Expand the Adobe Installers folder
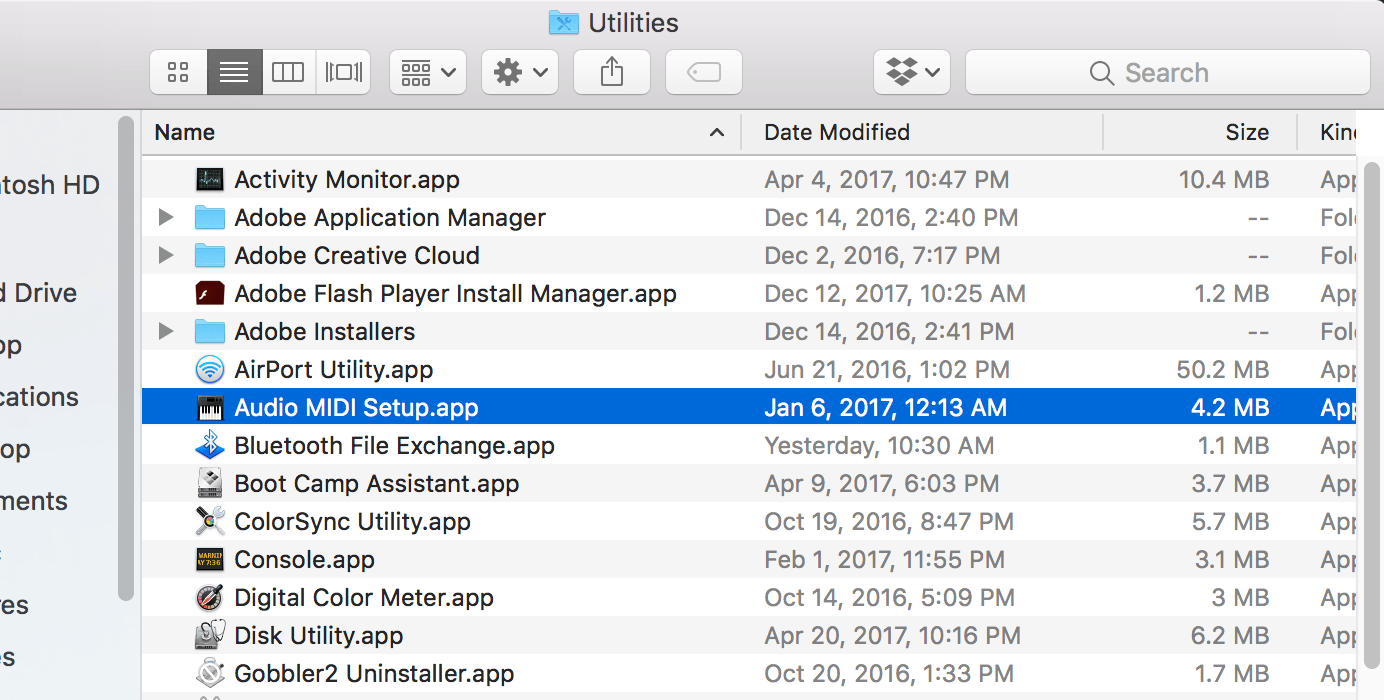1384x700 pixels. click(x=166, y=332)
